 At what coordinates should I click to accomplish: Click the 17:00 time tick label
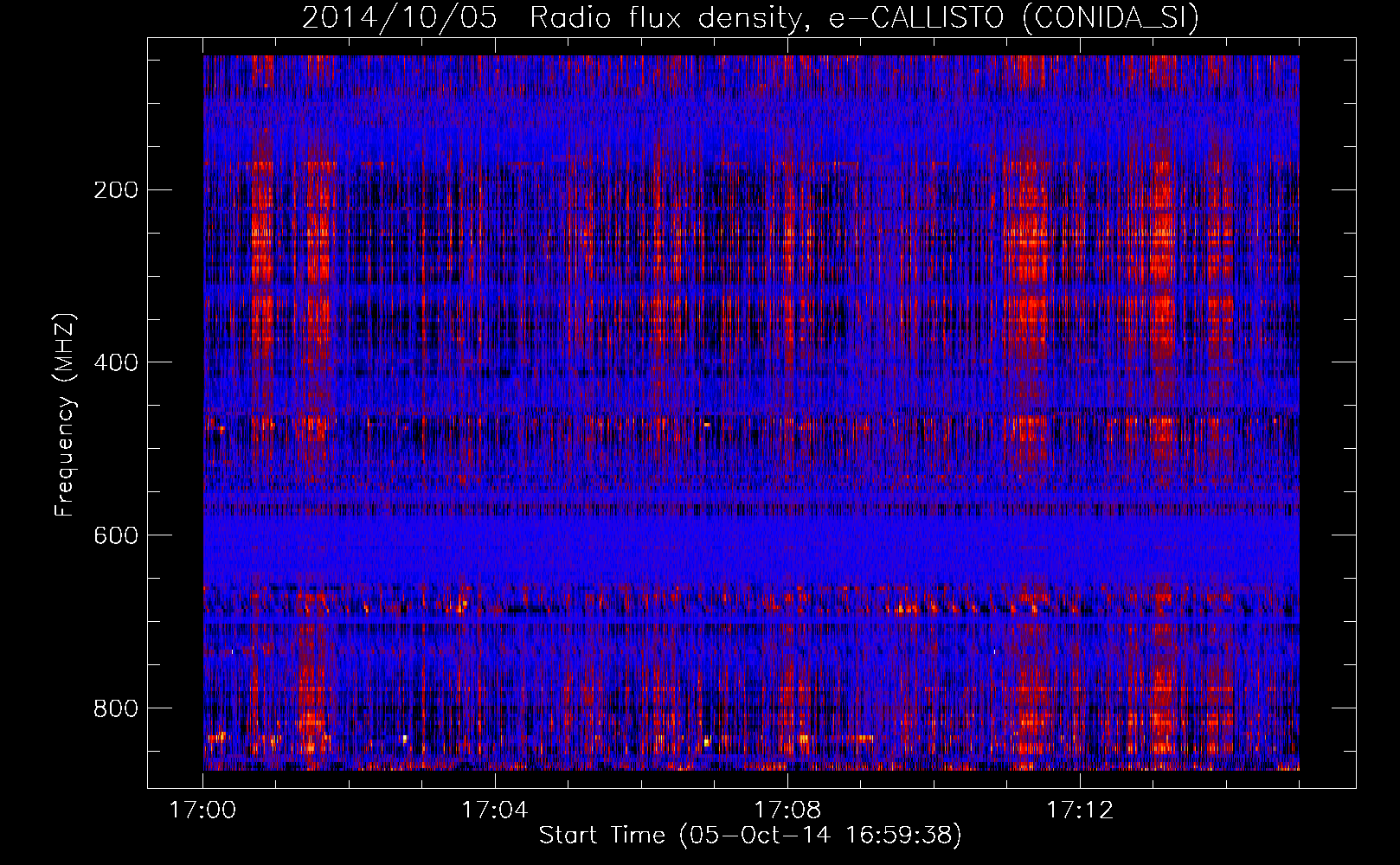pos(202,810)
